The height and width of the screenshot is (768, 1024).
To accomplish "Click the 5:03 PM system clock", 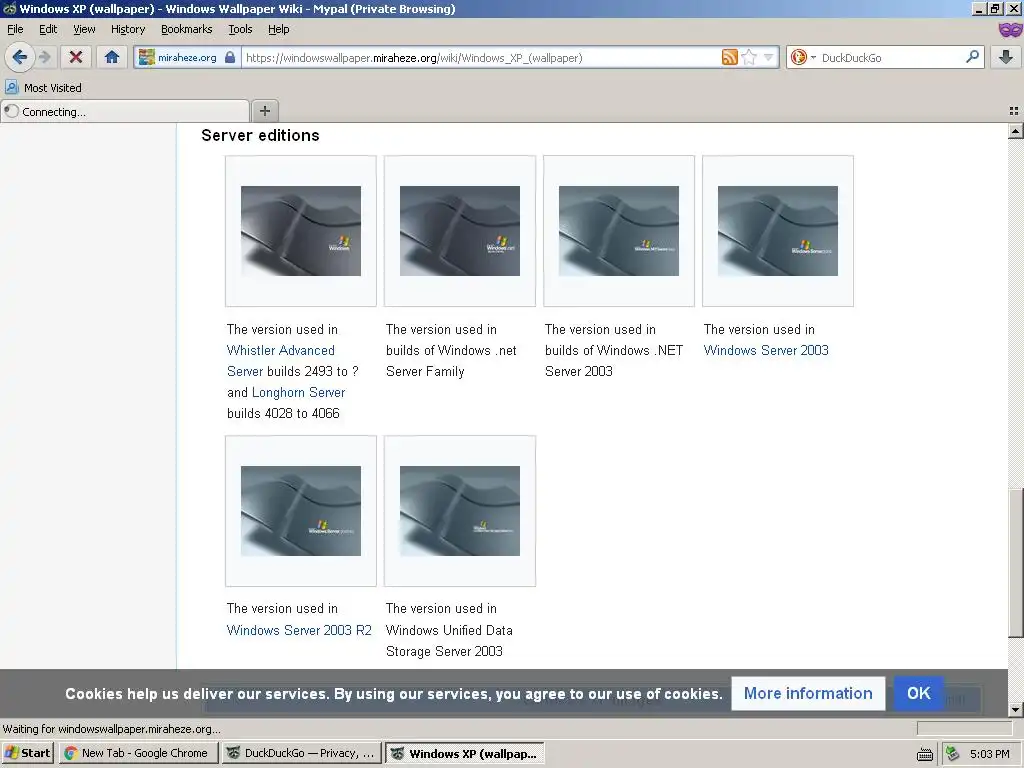I will tap(989, 754).
